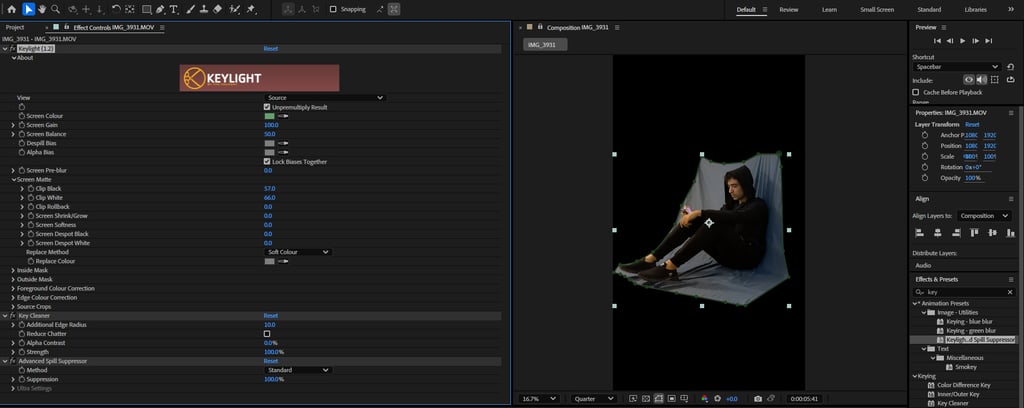Toggle Unpremultiply Result checkbox

click(266, 107)
